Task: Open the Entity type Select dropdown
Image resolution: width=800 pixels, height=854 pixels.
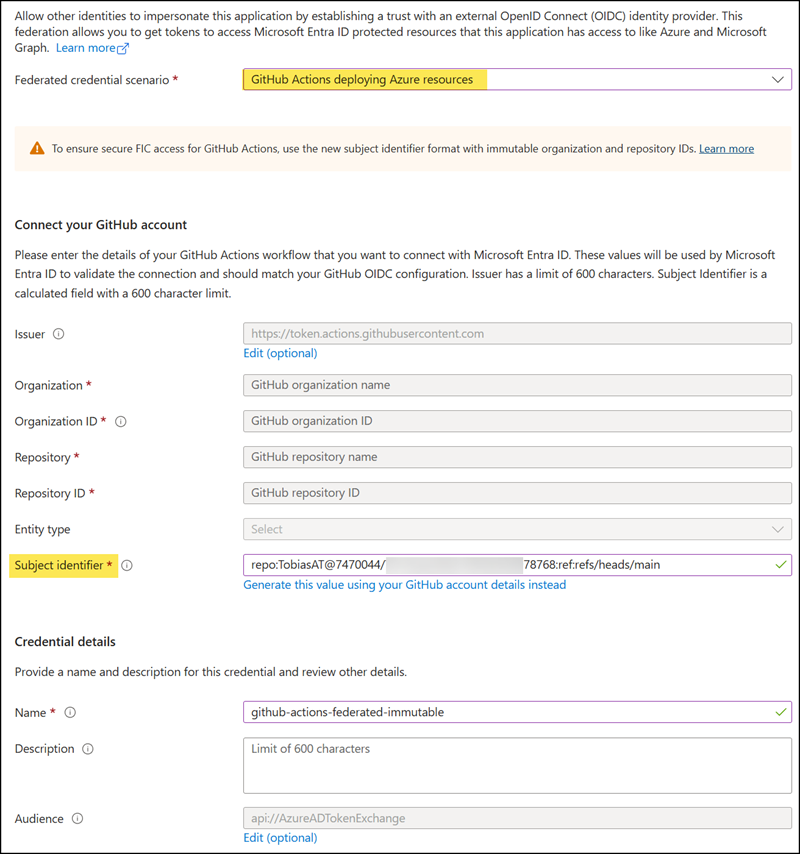Action: click(x=517, y=529)
